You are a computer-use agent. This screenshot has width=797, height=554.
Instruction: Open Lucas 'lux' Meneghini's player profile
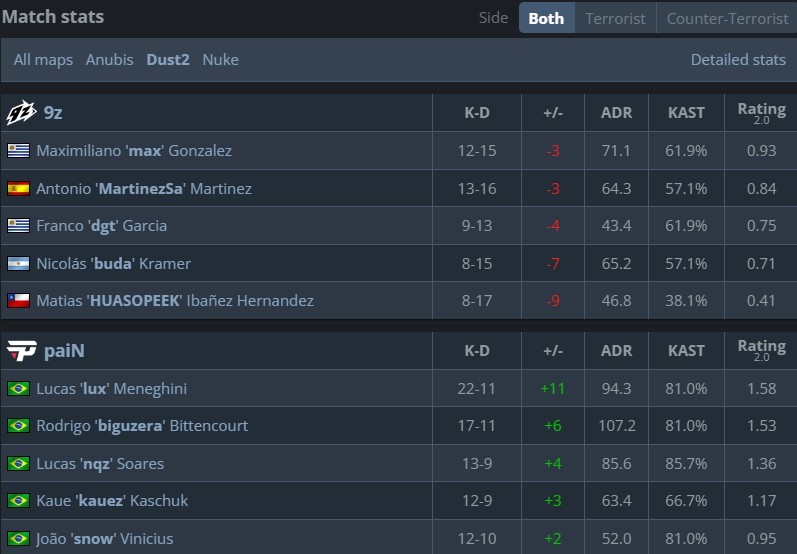coord(111,389)
